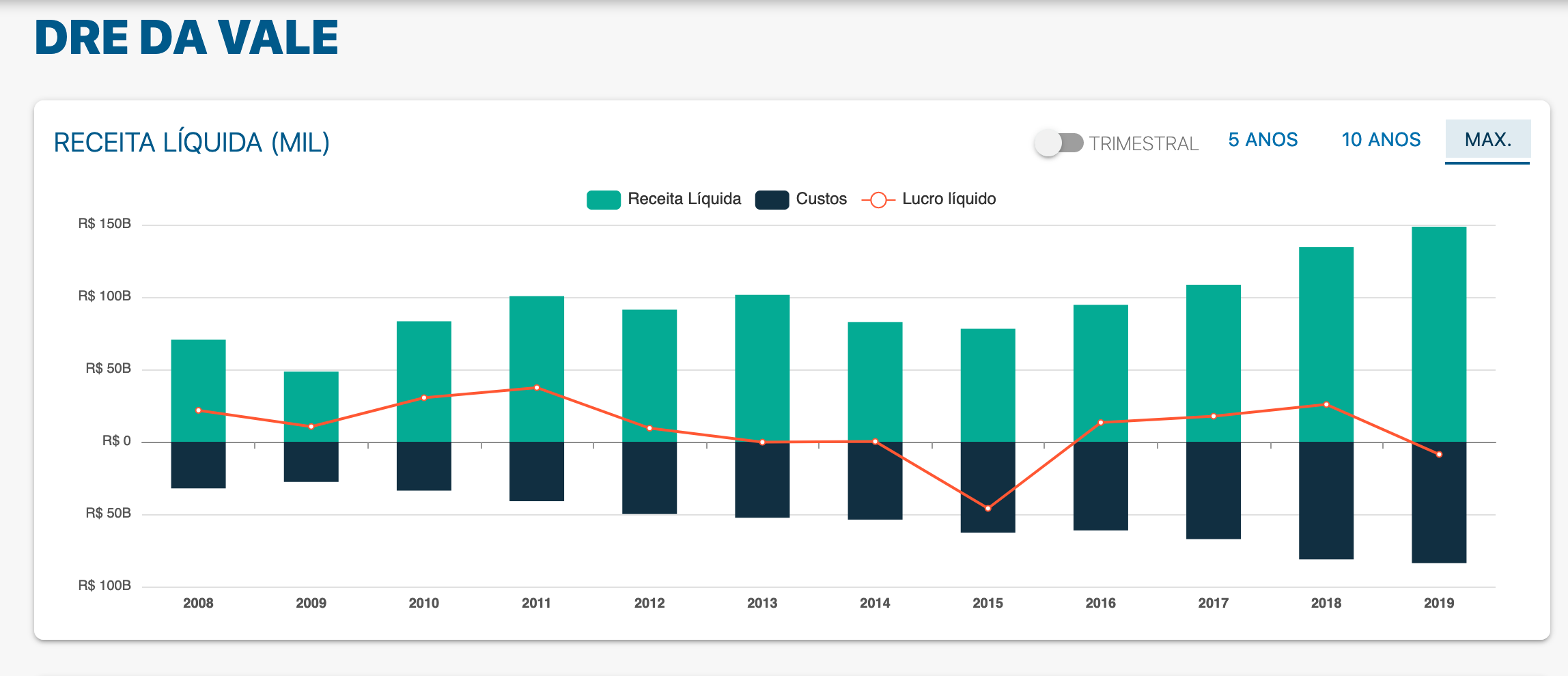
Task: Click the 2017 Custos bar
Action: click(1214, 491)
